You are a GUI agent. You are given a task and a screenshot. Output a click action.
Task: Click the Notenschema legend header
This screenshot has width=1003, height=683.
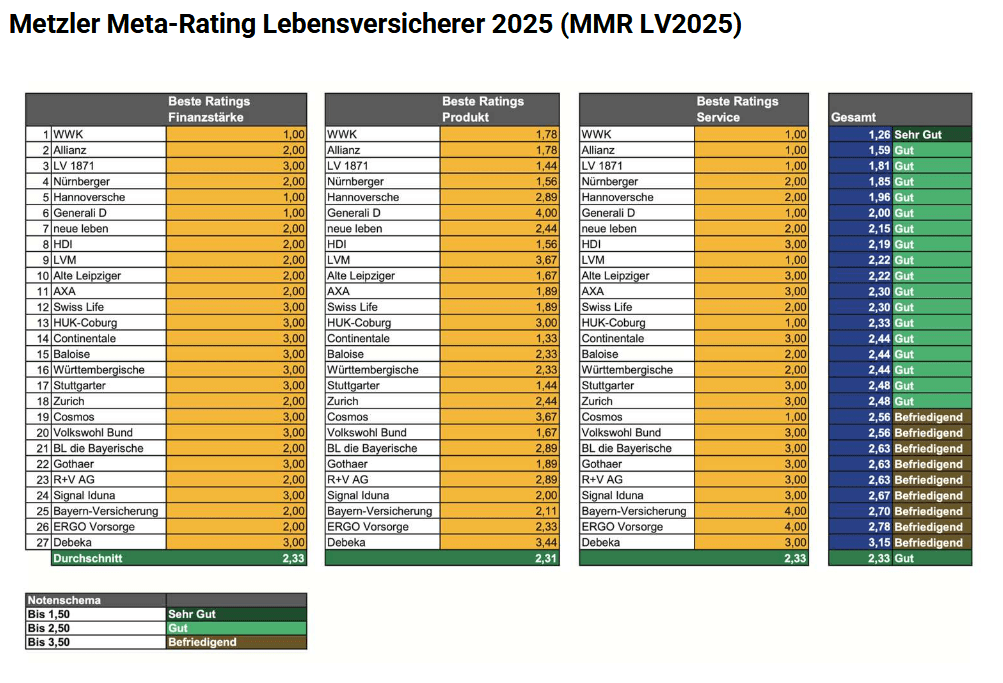coord(64,600)
